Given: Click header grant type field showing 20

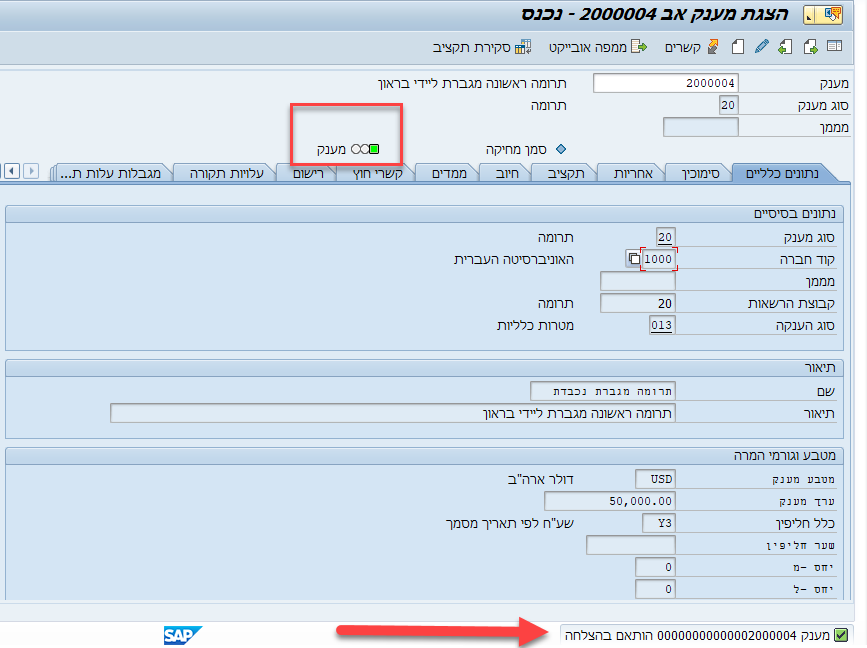Looking at the screenshot, I should [728, 105].
